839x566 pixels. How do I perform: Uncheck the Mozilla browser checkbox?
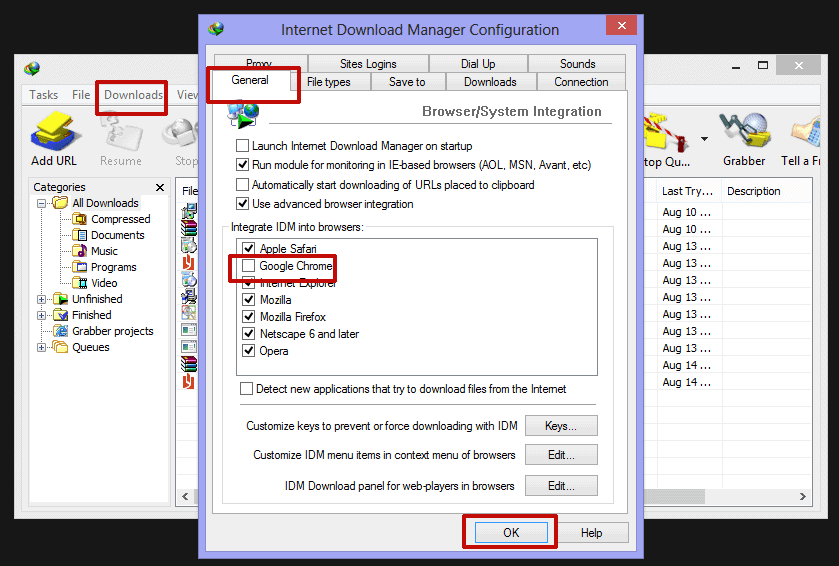click(x=248, y=300)
